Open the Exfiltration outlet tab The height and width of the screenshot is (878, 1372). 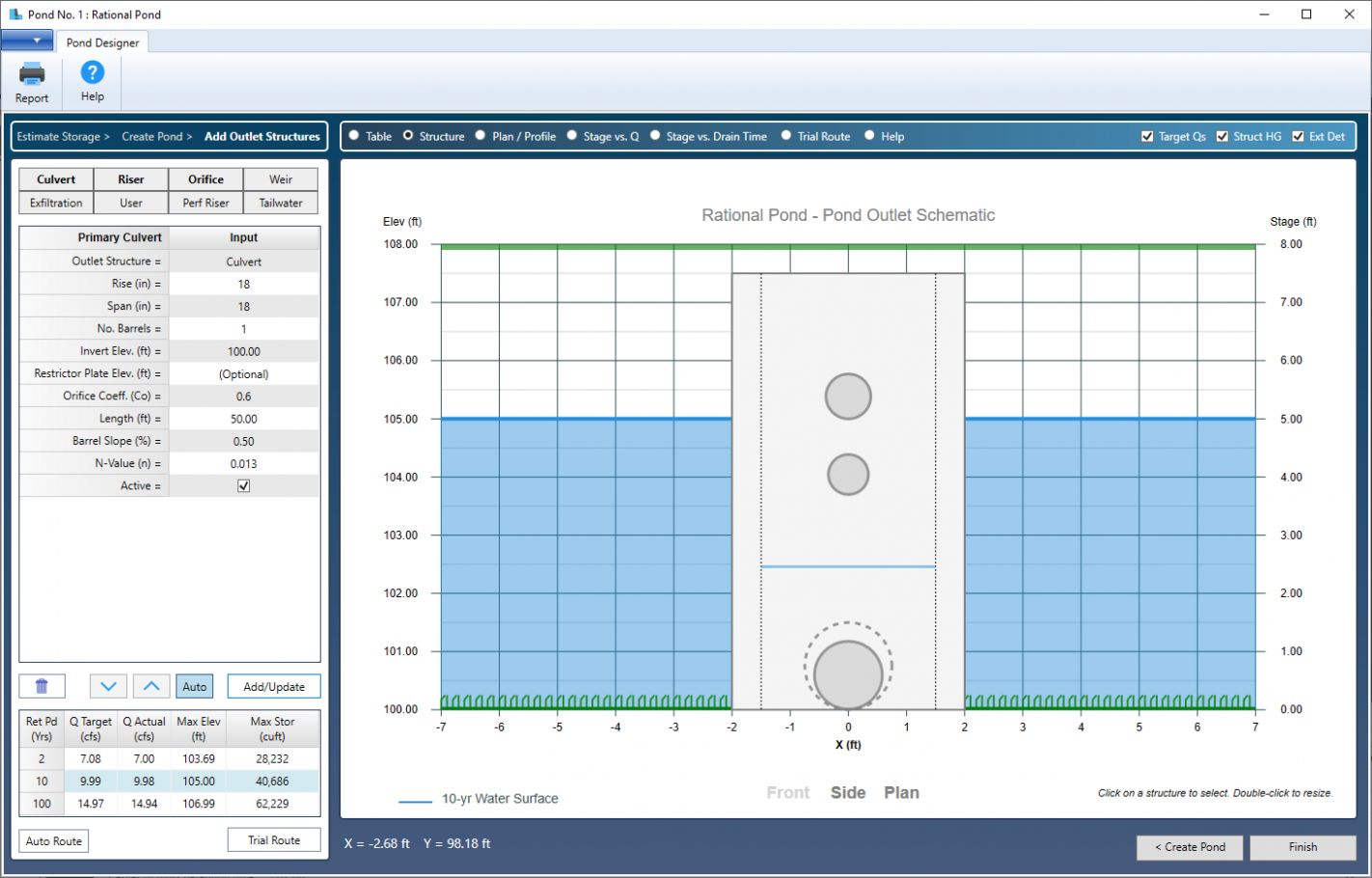click(x=55, y=203)
